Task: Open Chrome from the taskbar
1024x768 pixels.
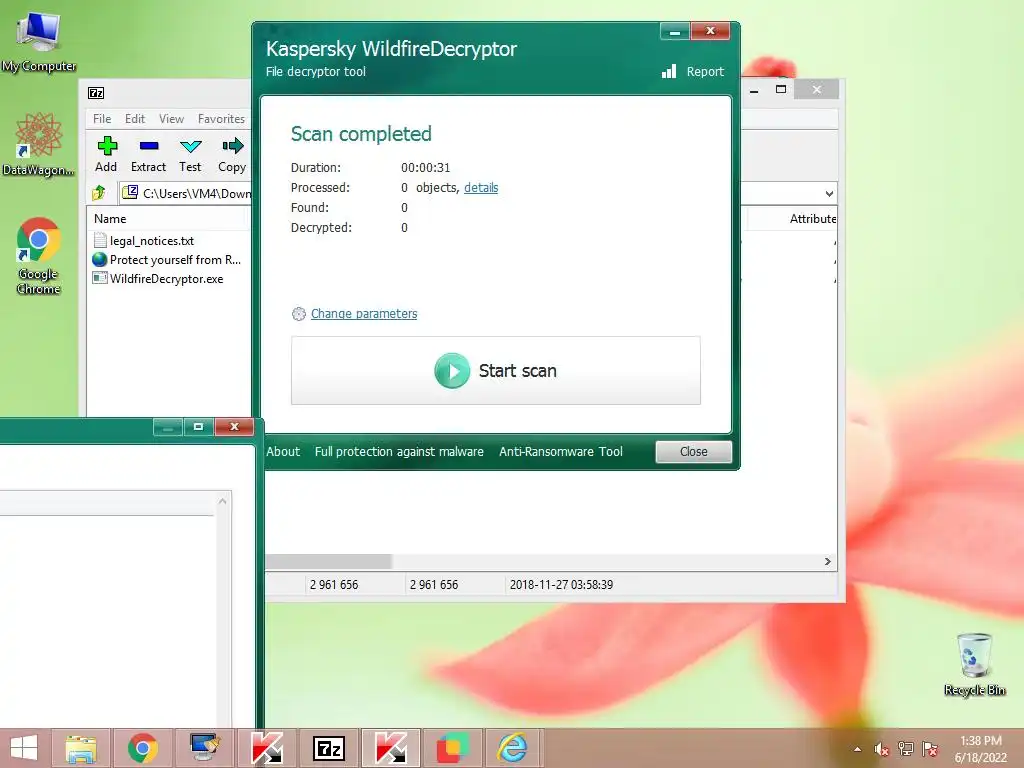Action: click(x=142, y=748)
